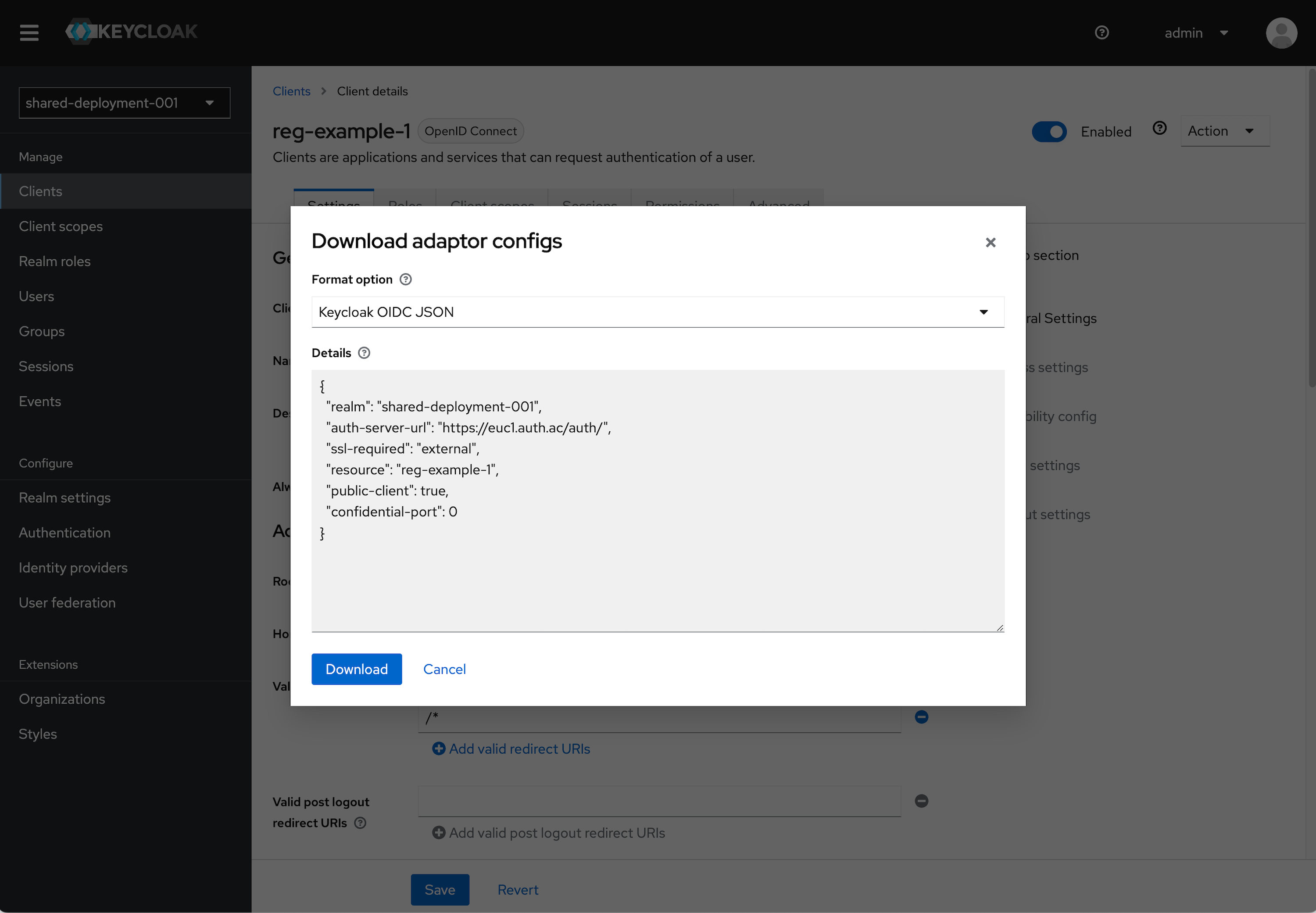Click the Cancel link in the dialog
The width and height of the screenshot is (1316, 913).
click(444, 669)
